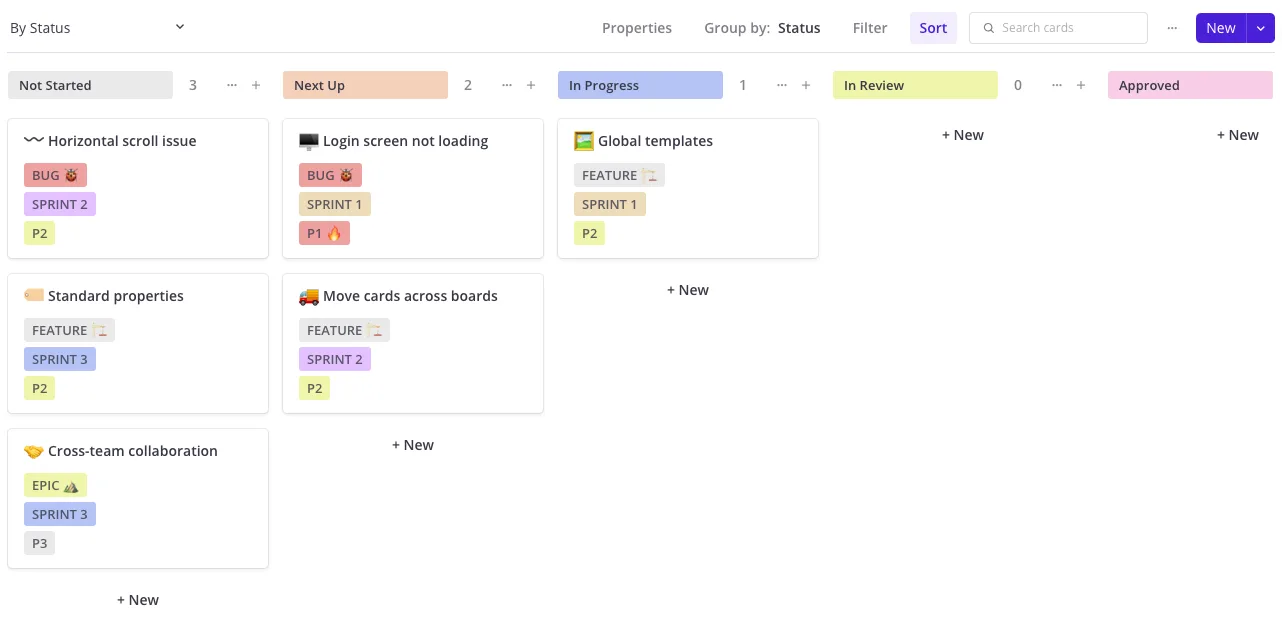The image size is (1282, 620).
Task: Click BUG tag on Horizontal scroll issue
Action: [55, 175]
